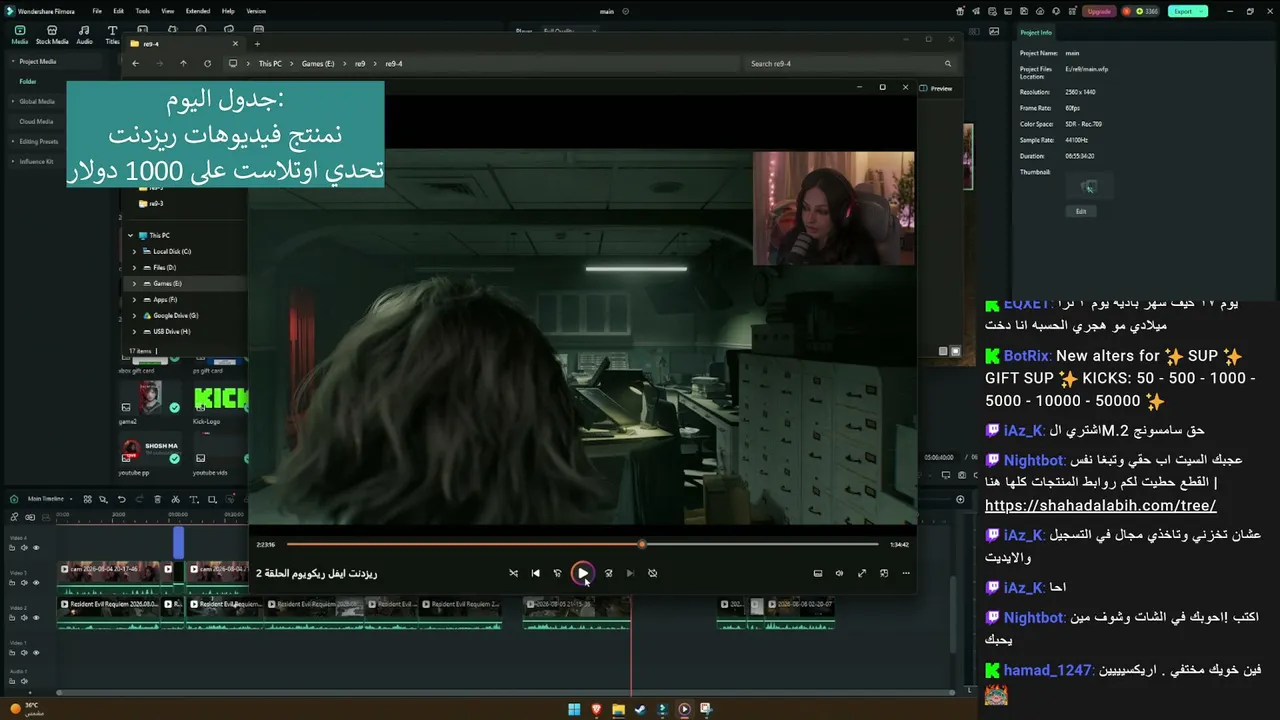Toggle visibility of Video 3 track
1280x720 pixels.
click(x=37, y=583)
